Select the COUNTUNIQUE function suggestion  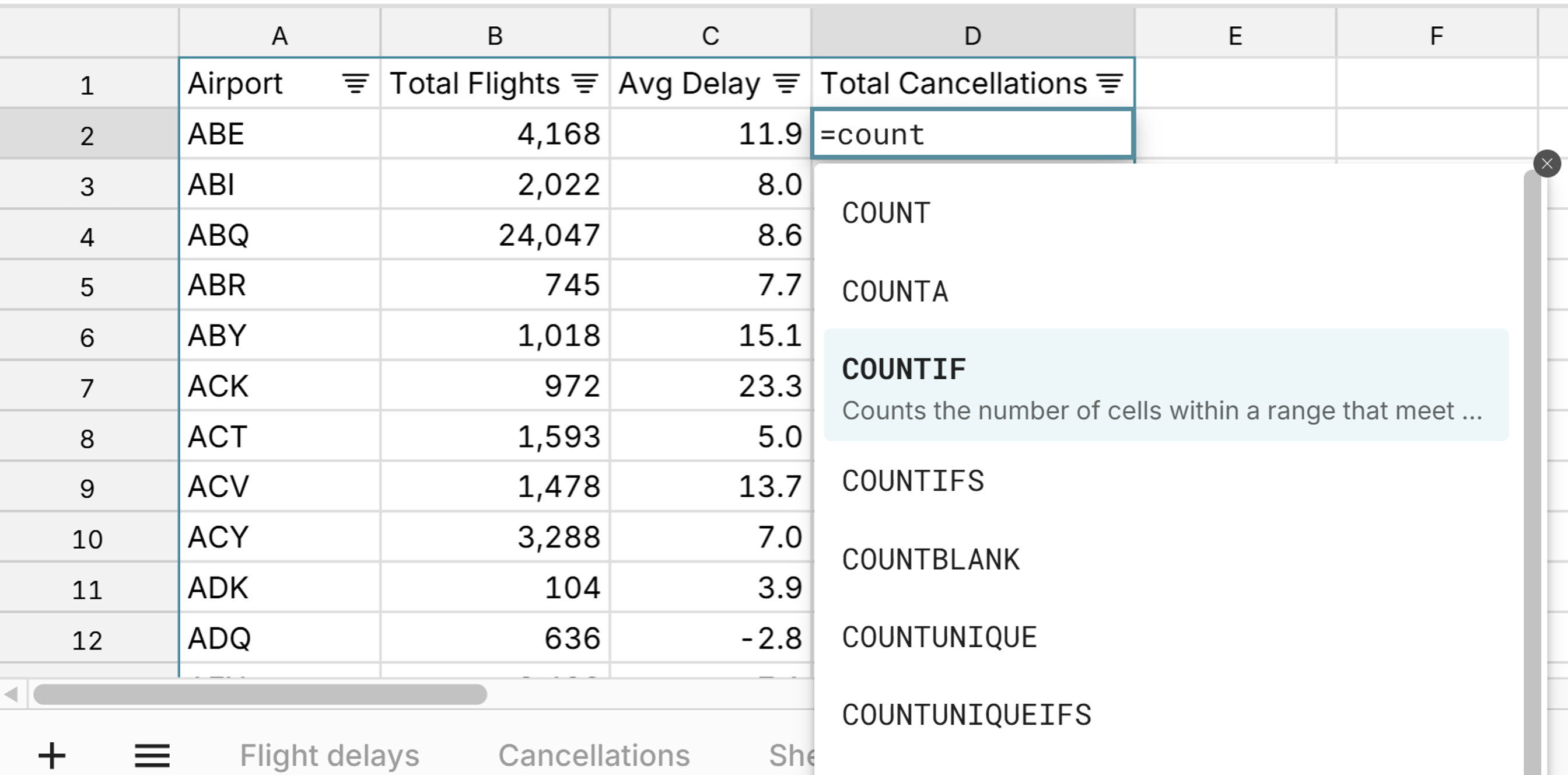coord(939,637)
